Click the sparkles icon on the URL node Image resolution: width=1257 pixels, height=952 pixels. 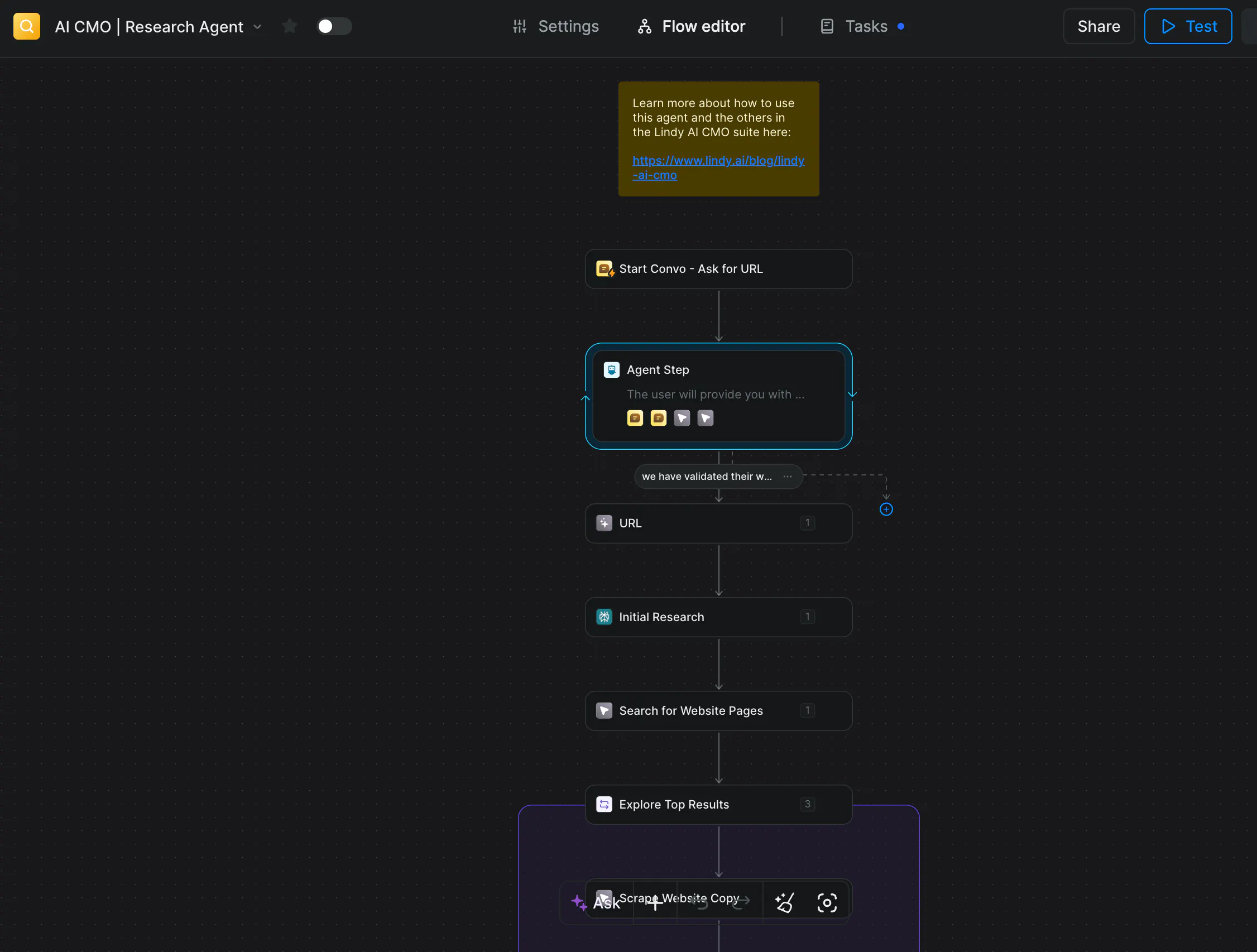604,523
